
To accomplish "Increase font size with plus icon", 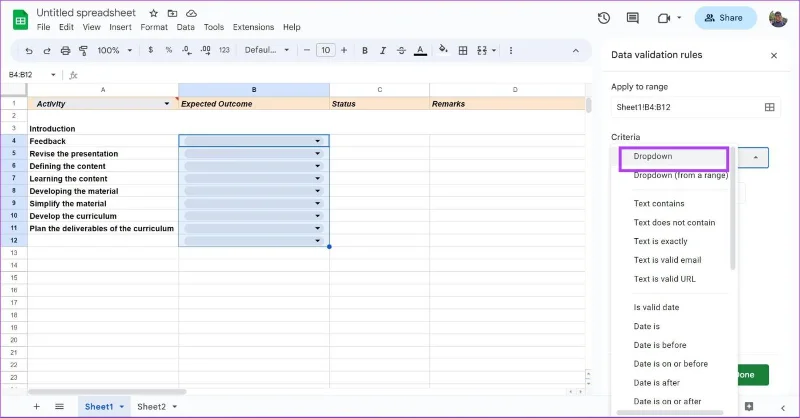I will 344,50.
